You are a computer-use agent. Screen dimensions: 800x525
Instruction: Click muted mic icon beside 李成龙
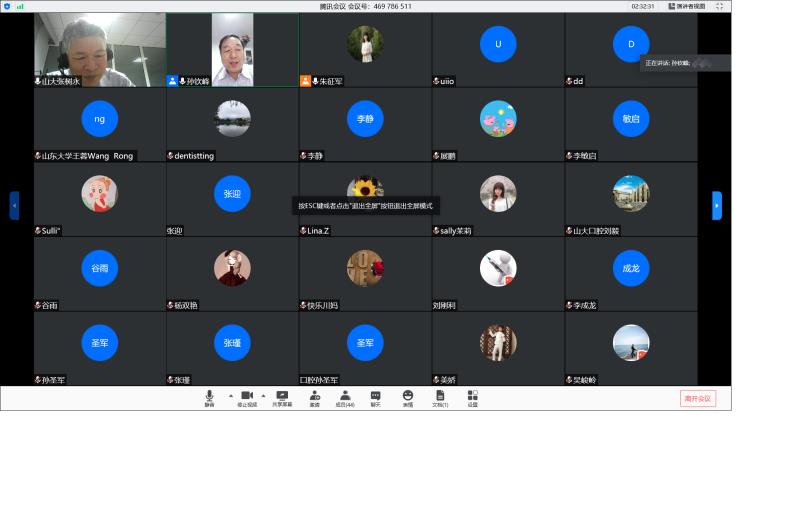569,305
